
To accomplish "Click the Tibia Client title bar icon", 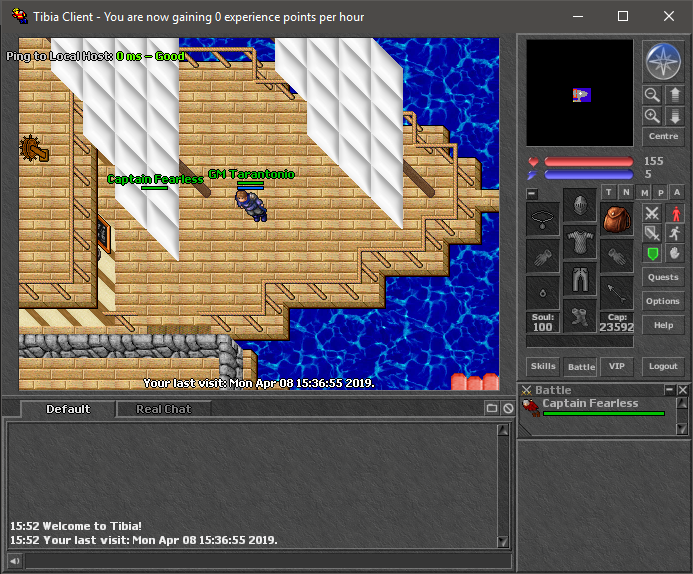I will tap(19, 16).
